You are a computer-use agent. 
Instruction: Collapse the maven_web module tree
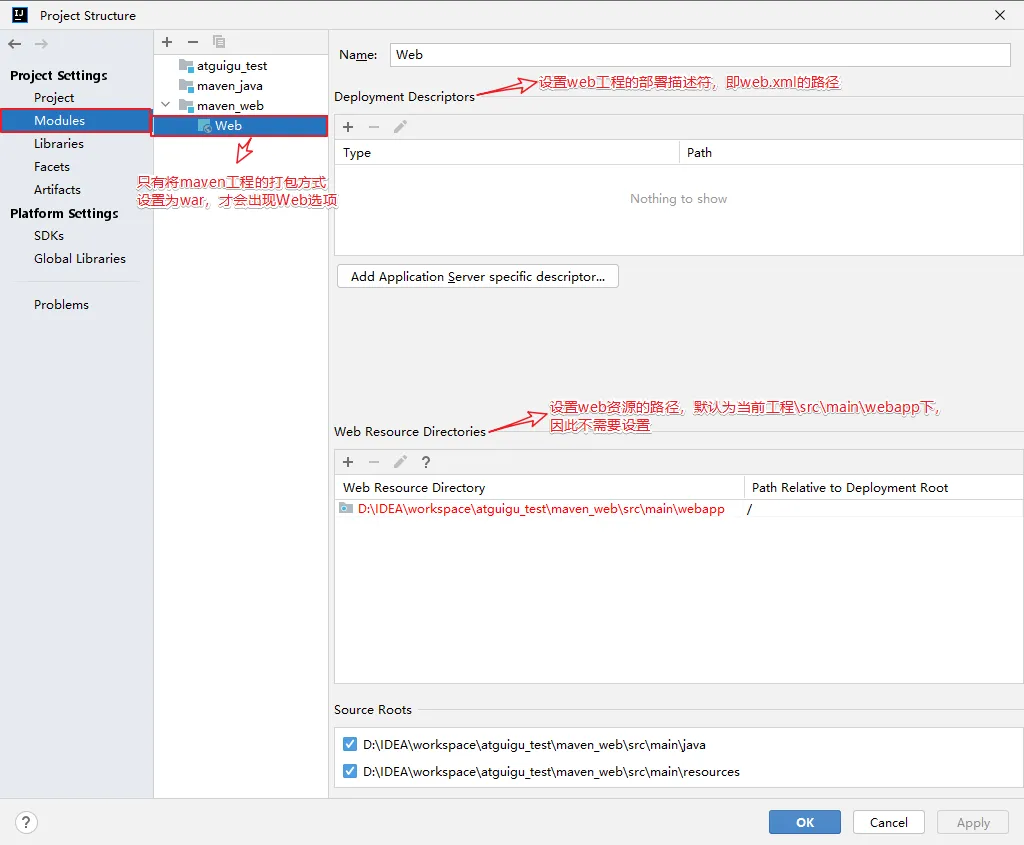point(166,105)
